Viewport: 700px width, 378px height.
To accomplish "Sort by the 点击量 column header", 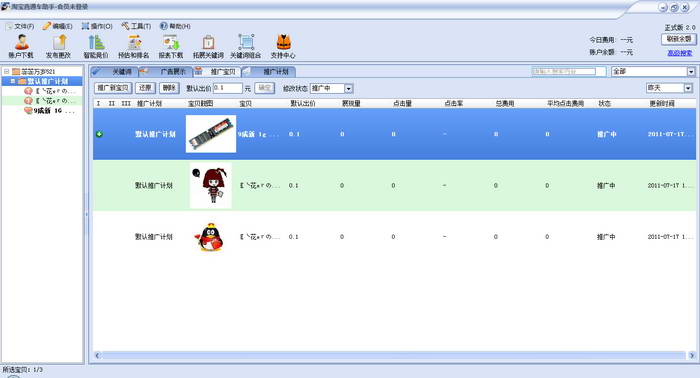I will (402, 104).
